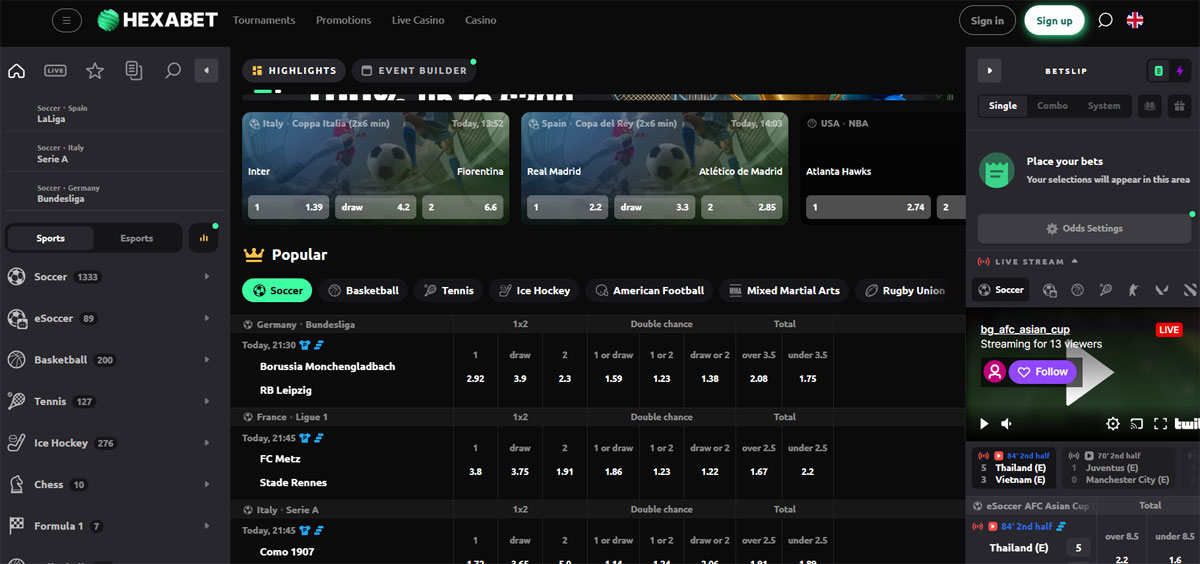Open stream settings gear in video player
1200x564 pixels.
point(1113,424)
